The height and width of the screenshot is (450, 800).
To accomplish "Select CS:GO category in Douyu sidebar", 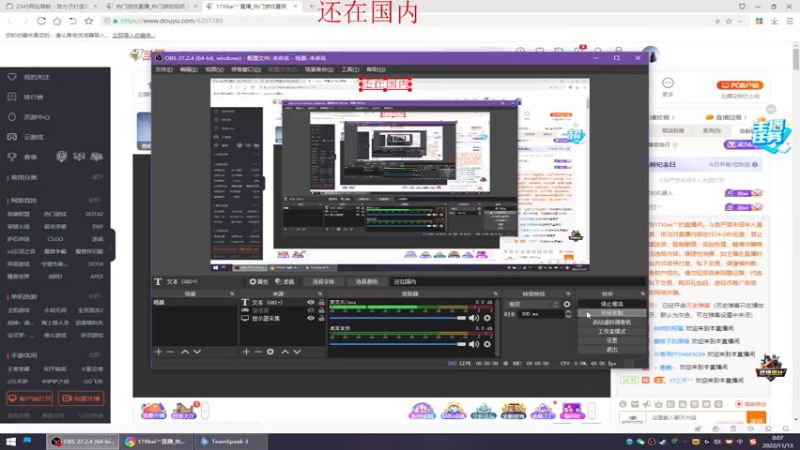I will (55, 239).
